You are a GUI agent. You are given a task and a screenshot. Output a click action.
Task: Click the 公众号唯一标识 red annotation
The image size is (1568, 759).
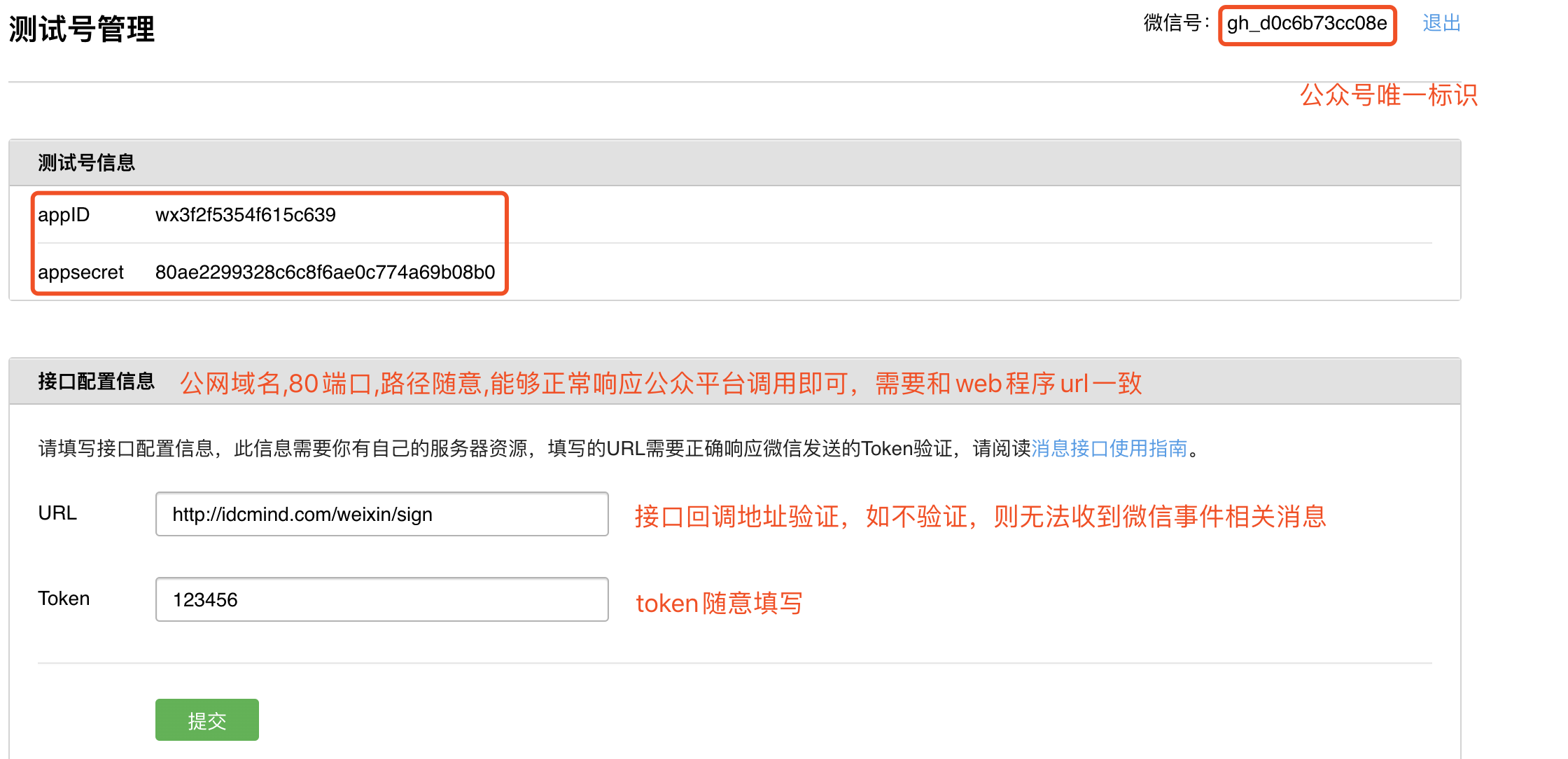pyautogui.click(x=1388, y=95)
